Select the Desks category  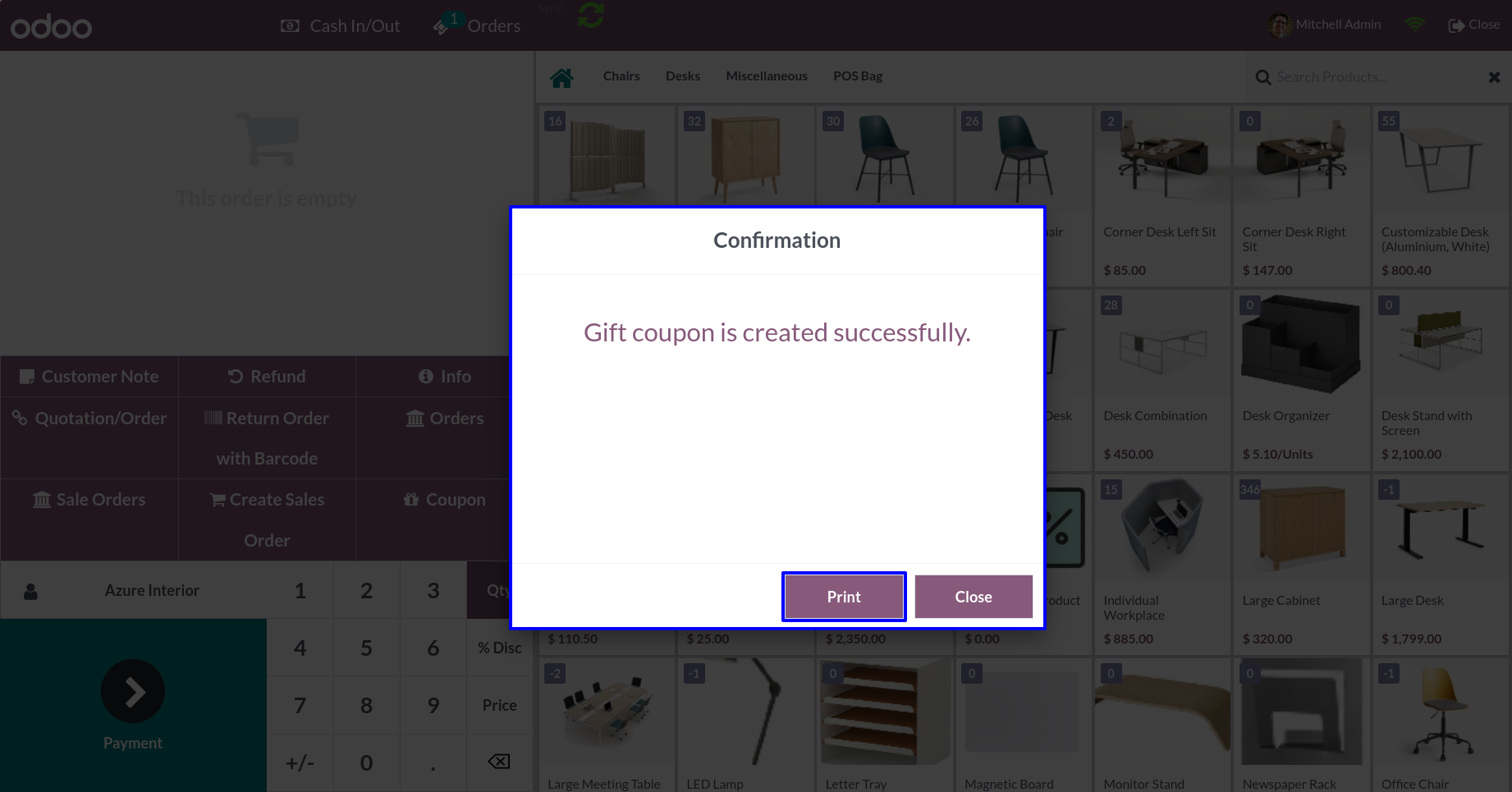pos(683,76)
